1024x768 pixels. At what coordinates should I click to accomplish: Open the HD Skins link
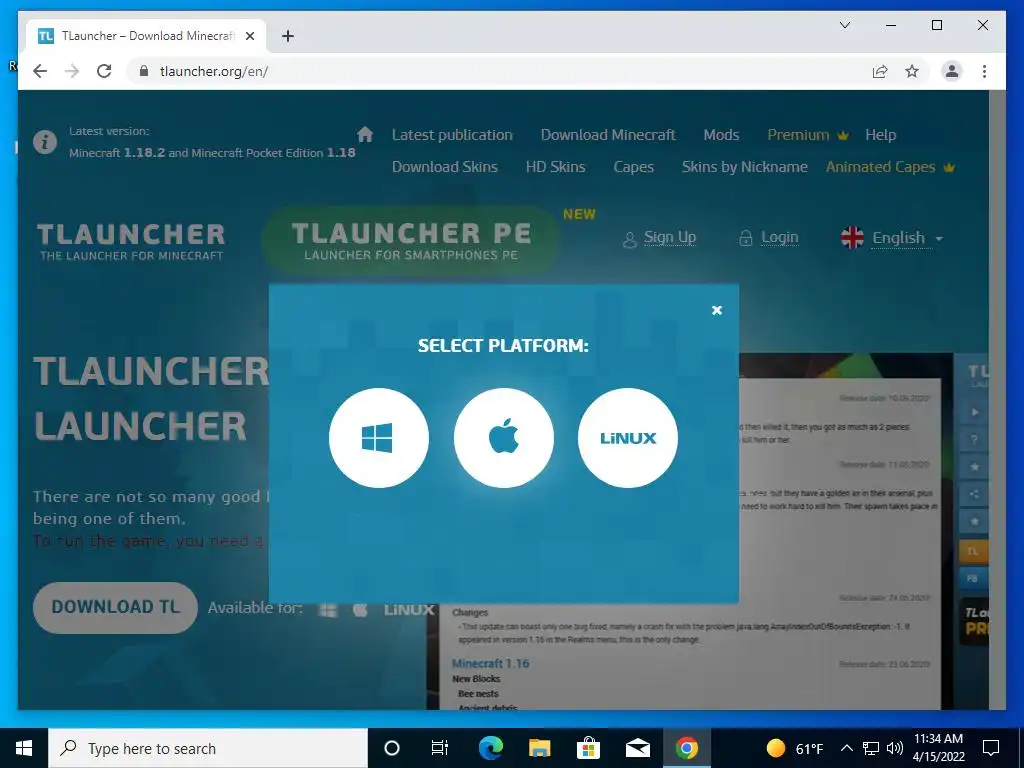click(x=555, y=167)
